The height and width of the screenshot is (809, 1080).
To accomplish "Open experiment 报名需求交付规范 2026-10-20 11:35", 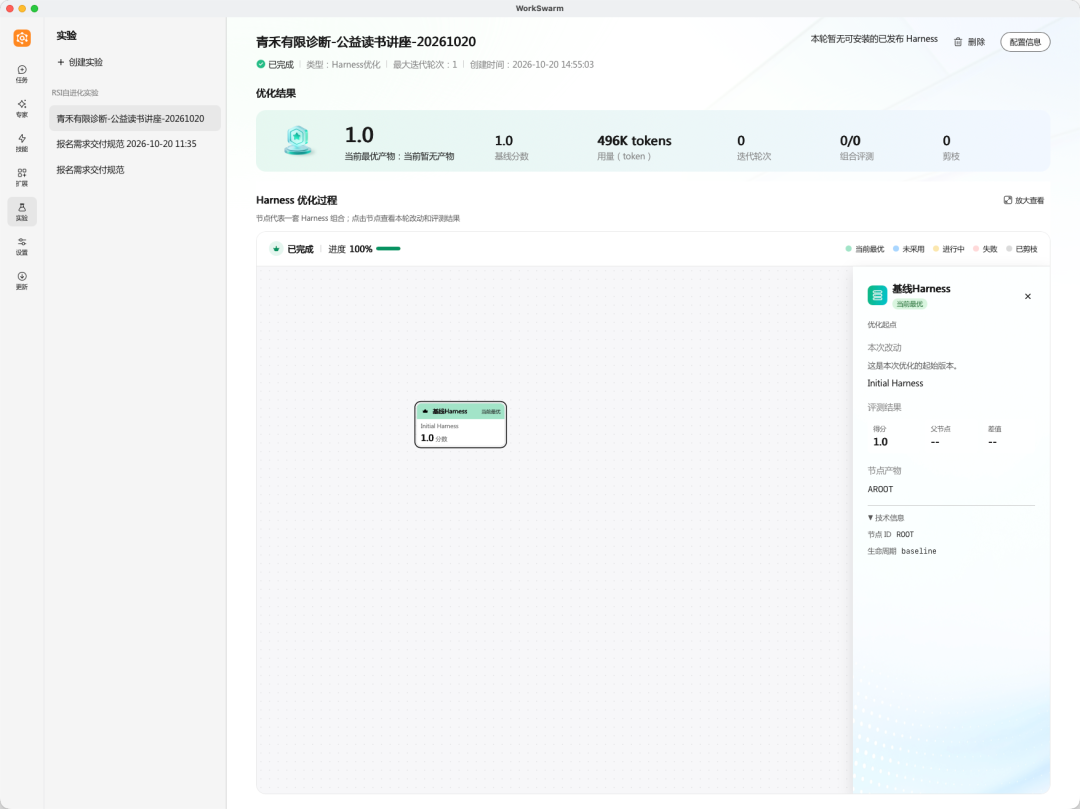I will click(x=135, y=144).
